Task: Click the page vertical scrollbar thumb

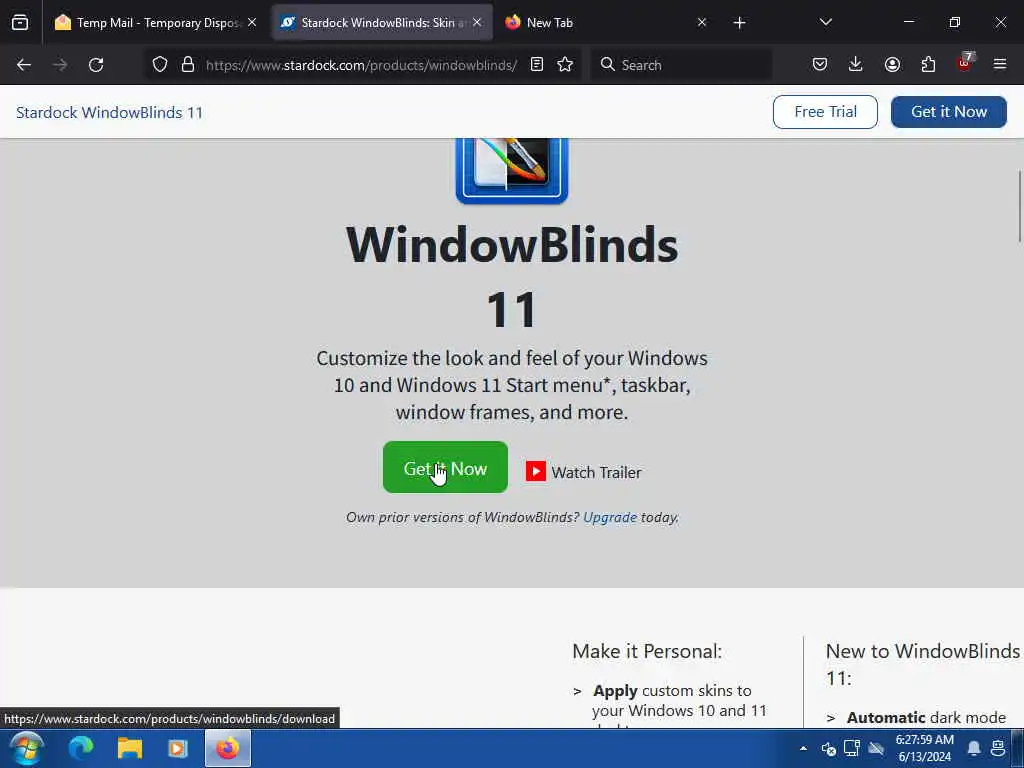Action: tap(1019, 207)
